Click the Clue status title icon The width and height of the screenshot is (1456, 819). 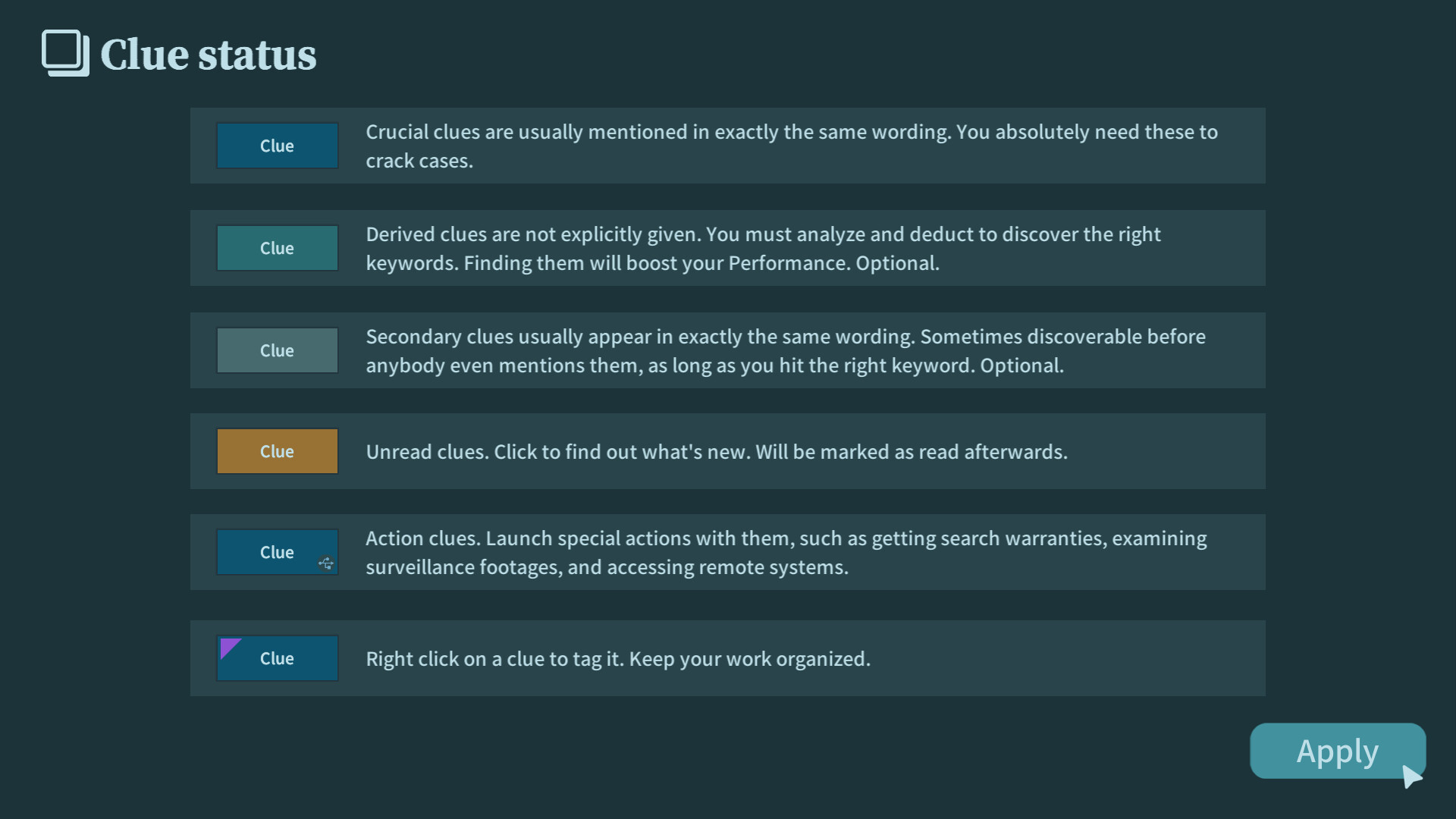pyautogui.click(x=65, y=53)
